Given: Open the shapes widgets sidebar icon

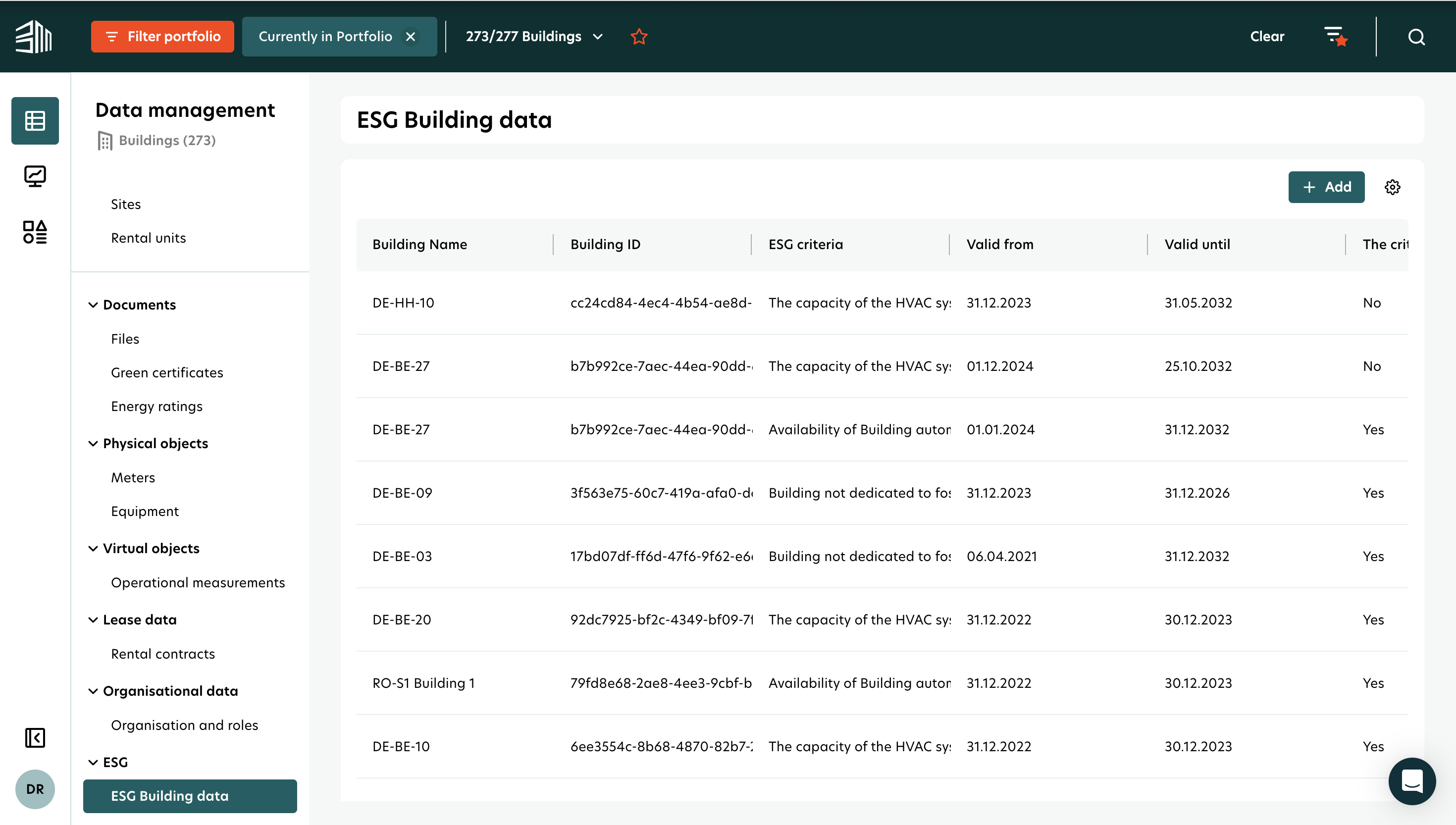Looking at the screenshot, I should click(35, 232).
